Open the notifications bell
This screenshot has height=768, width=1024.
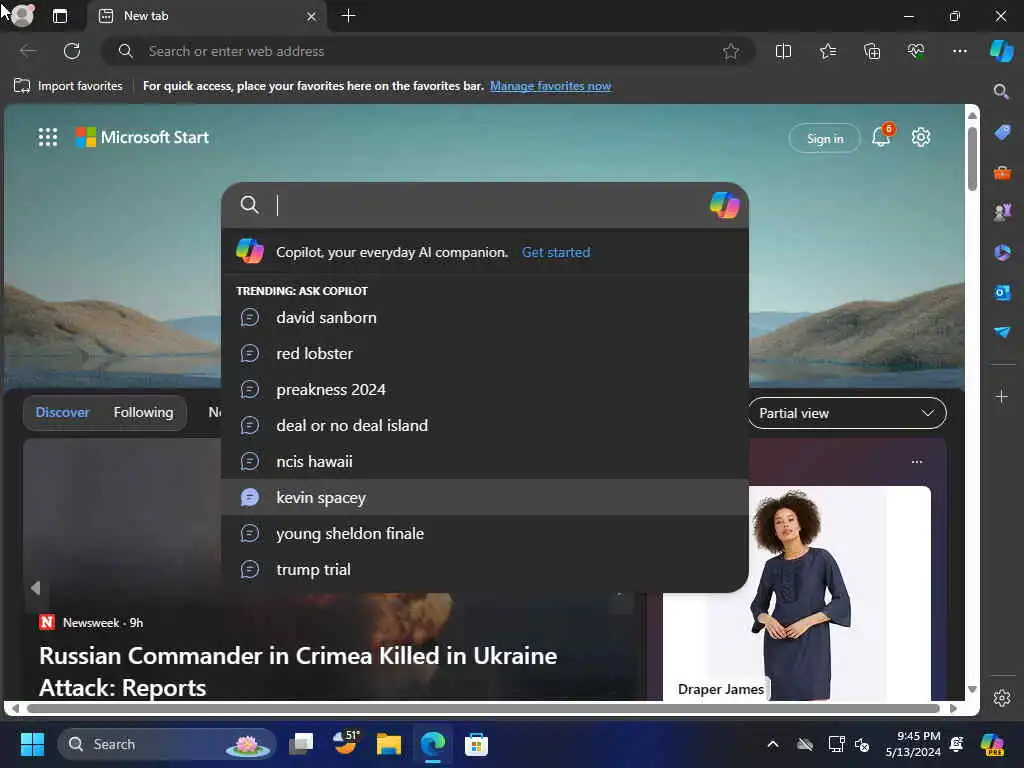[x=882, y=136]
